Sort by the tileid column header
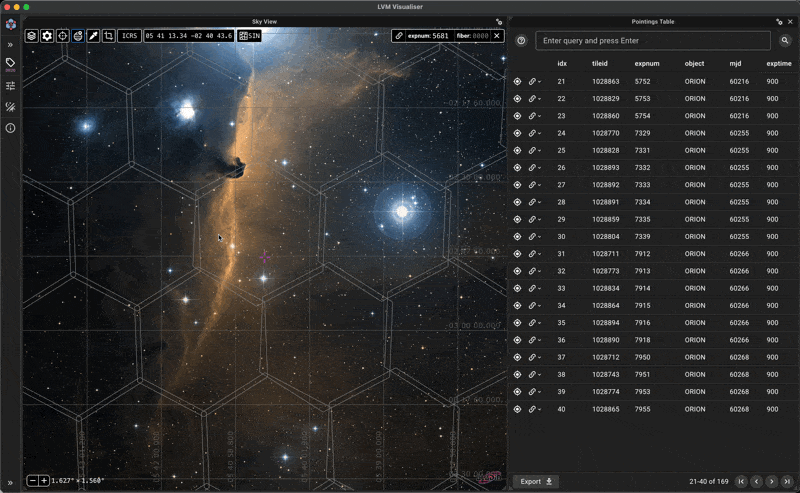 click(x=599, y=64)
